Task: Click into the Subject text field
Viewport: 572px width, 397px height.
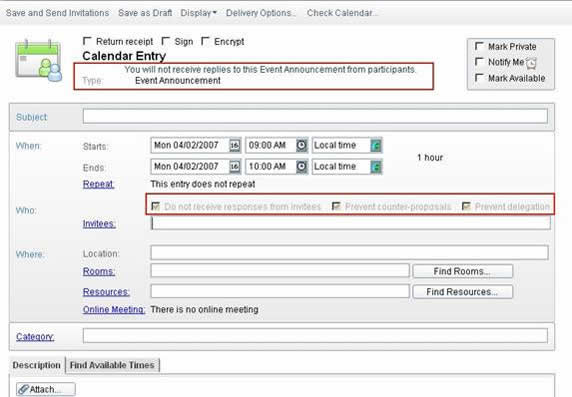Action: pos(315,116)
